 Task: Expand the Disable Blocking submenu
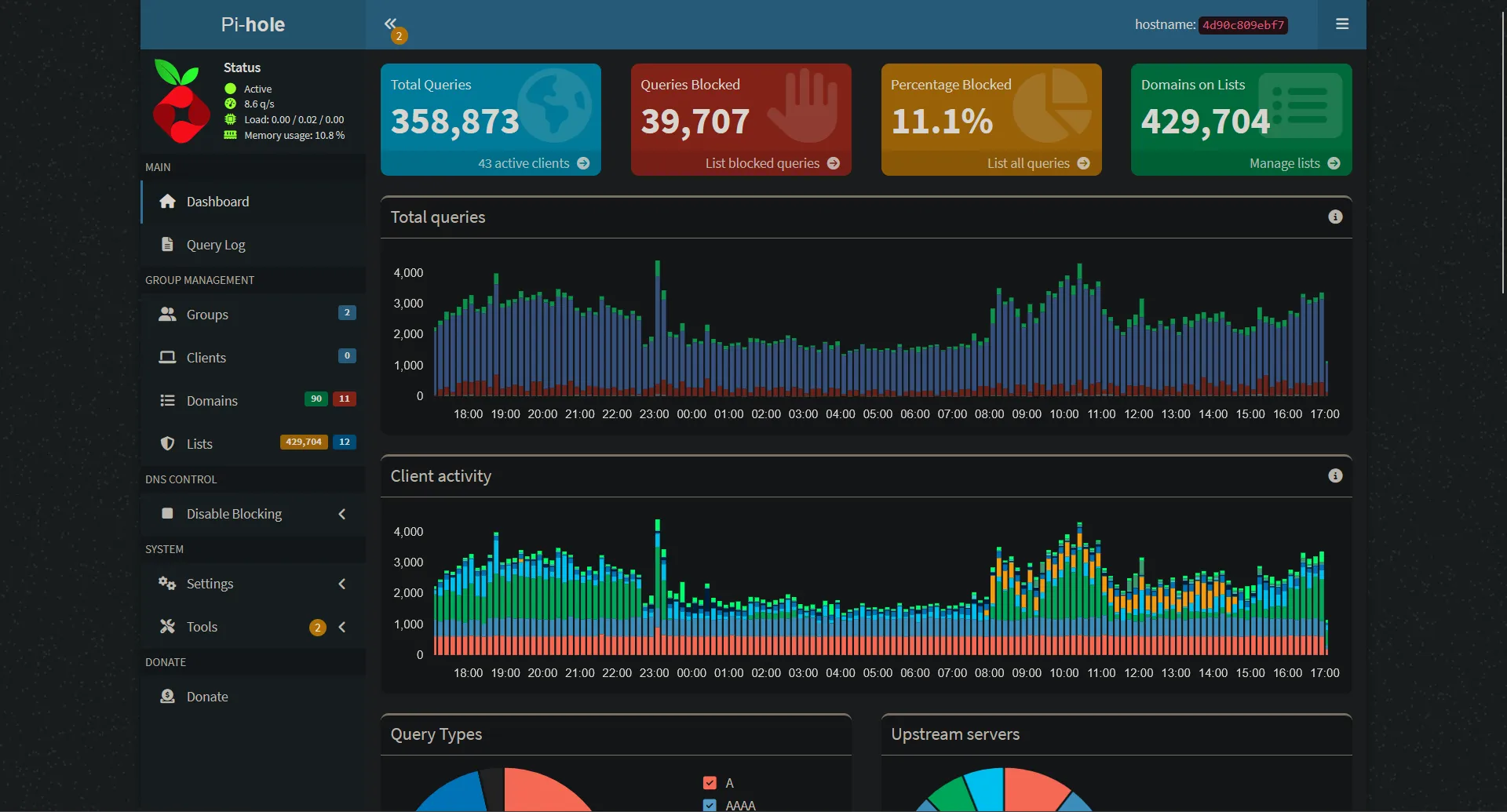(x=342, y=514)
